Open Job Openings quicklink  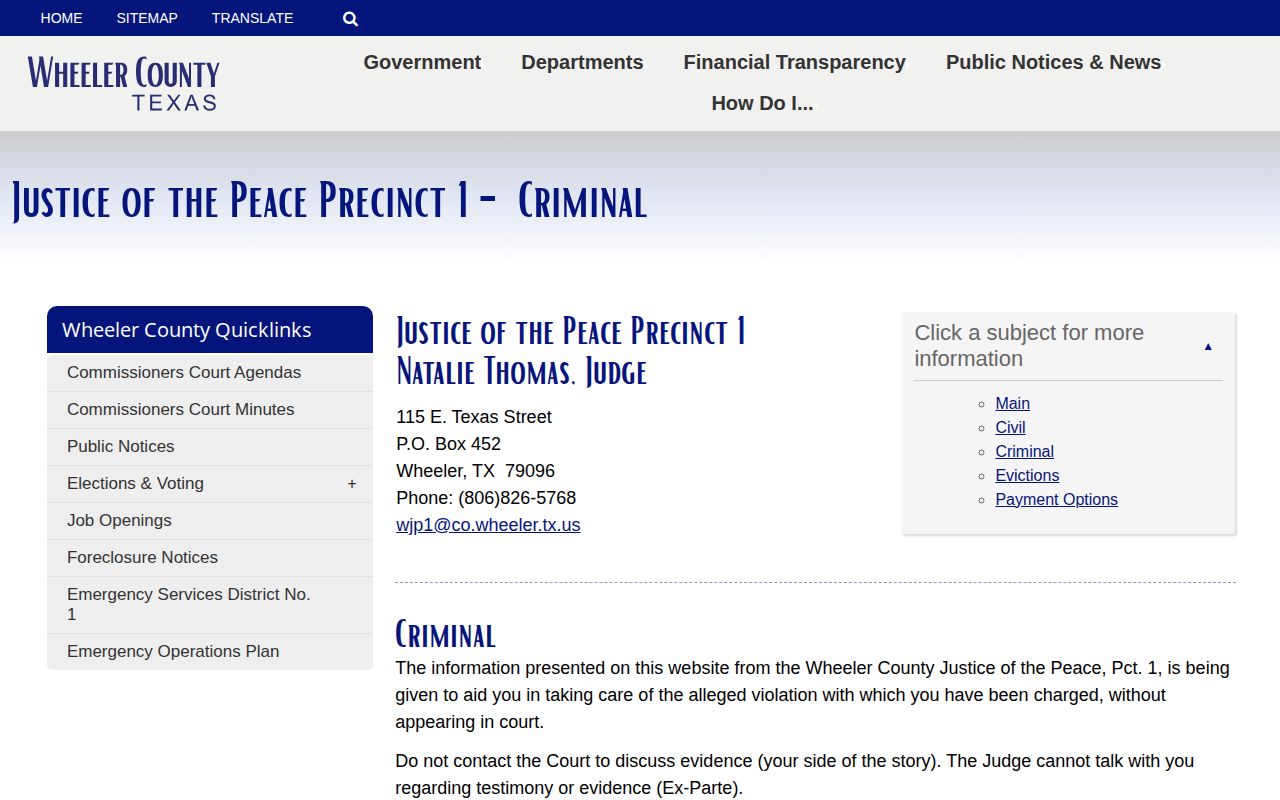210,521
